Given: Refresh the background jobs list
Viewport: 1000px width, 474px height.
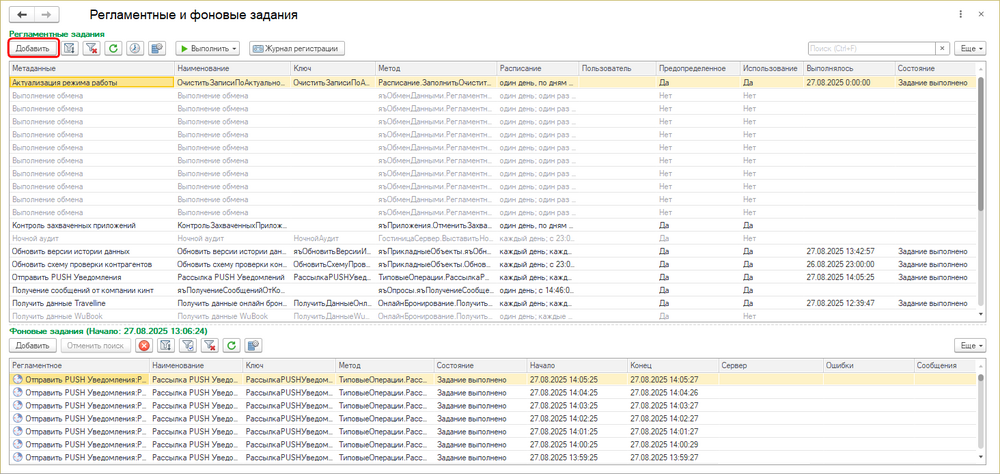Looking at the screenshot, I should (x=231, y=345).
